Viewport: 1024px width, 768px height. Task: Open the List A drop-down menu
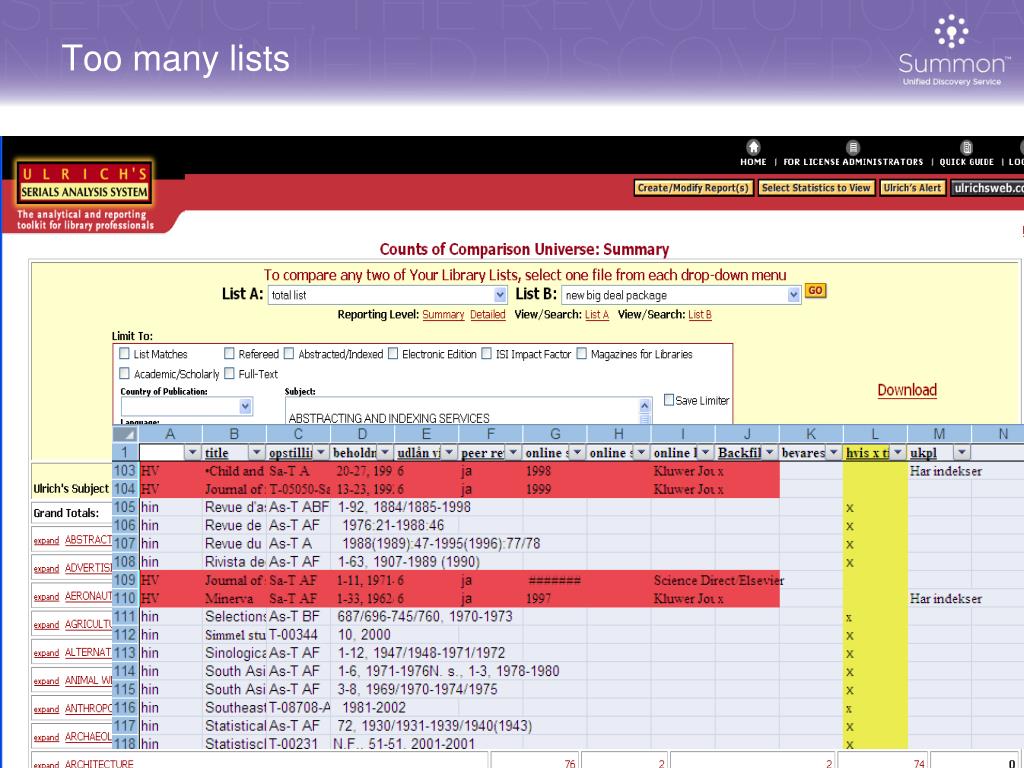(500, 295)
